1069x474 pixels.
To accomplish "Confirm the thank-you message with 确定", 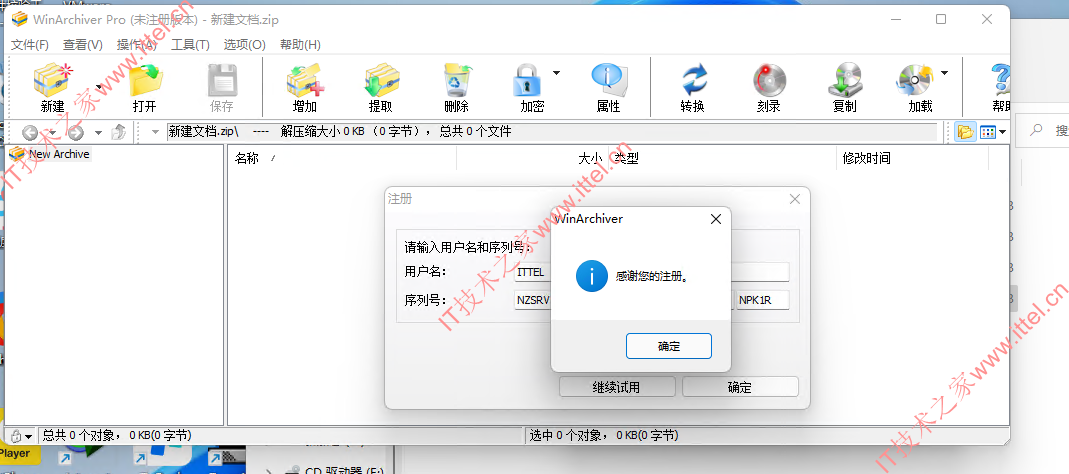I will [x=669, y=346].
